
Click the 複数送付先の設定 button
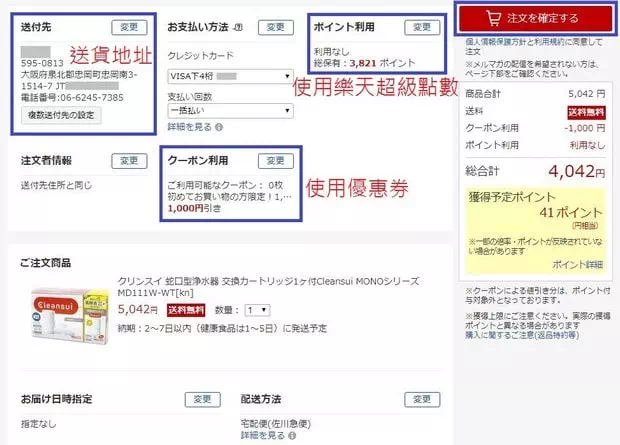pyautogui.click(x=61, y=115)
